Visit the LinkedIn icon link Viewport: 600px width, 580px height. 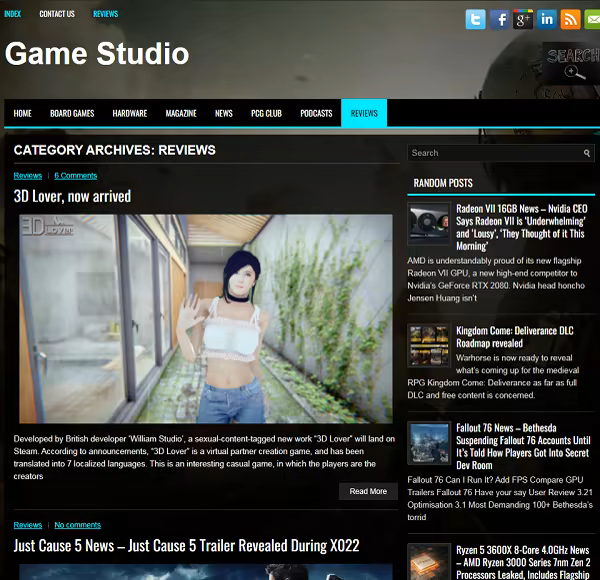tap(547, 19)
